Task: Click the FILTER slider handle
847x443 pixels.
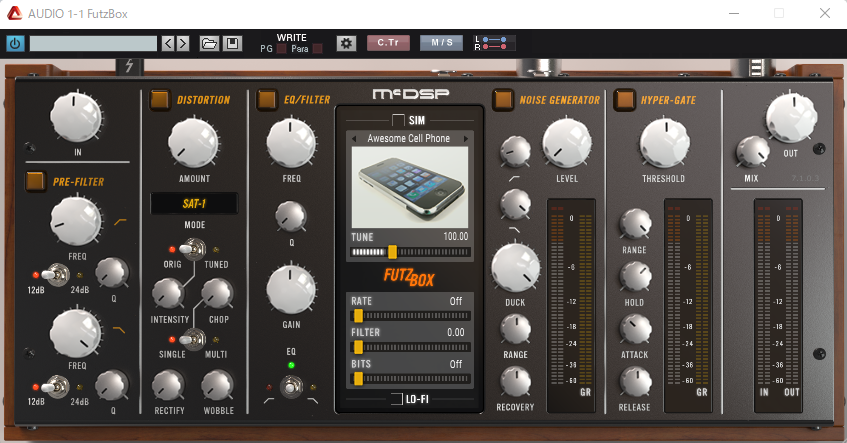Action: click(x=358, y=347)
